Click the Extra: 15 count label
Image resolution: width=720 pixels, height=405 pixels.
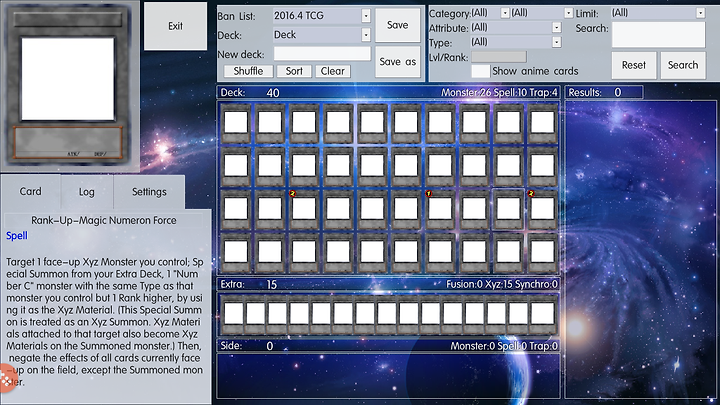point(248,285)
